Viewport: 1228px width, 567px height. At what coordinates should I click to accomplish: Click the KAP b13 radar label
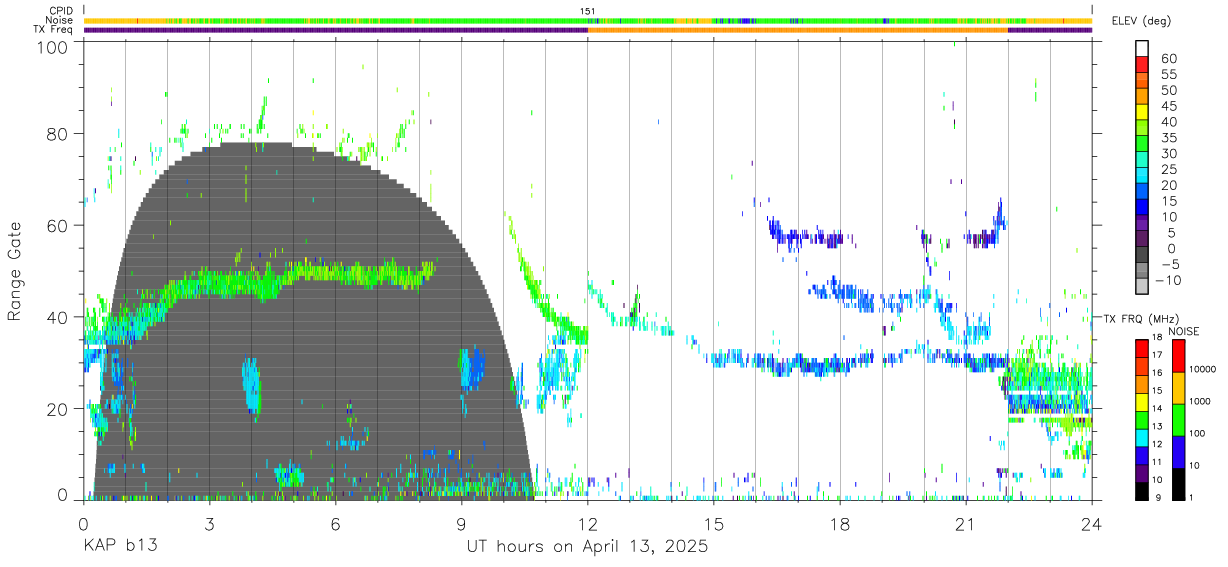pos(120,547)
